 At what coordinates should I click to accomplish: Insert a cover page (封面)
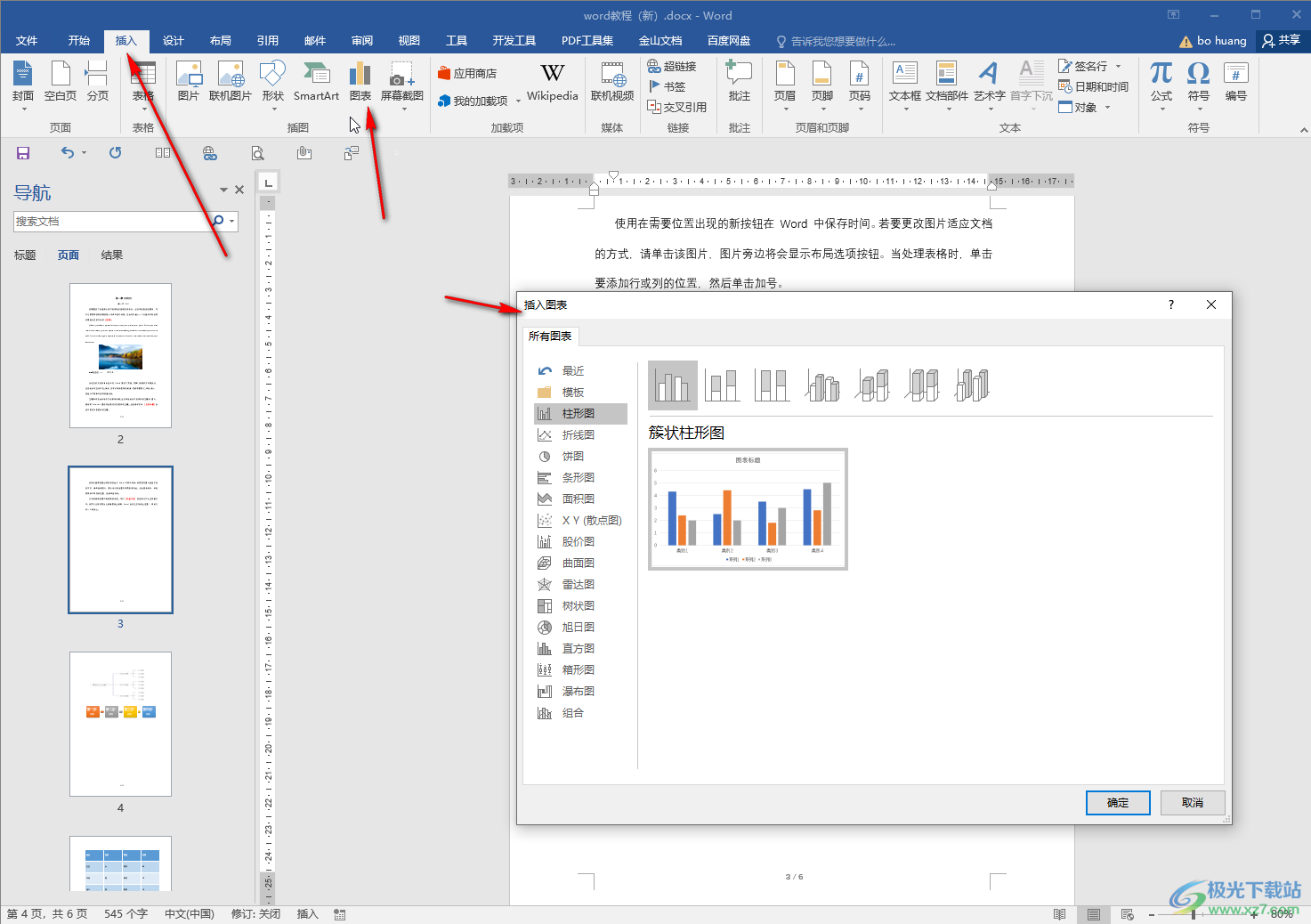(23, 85)
